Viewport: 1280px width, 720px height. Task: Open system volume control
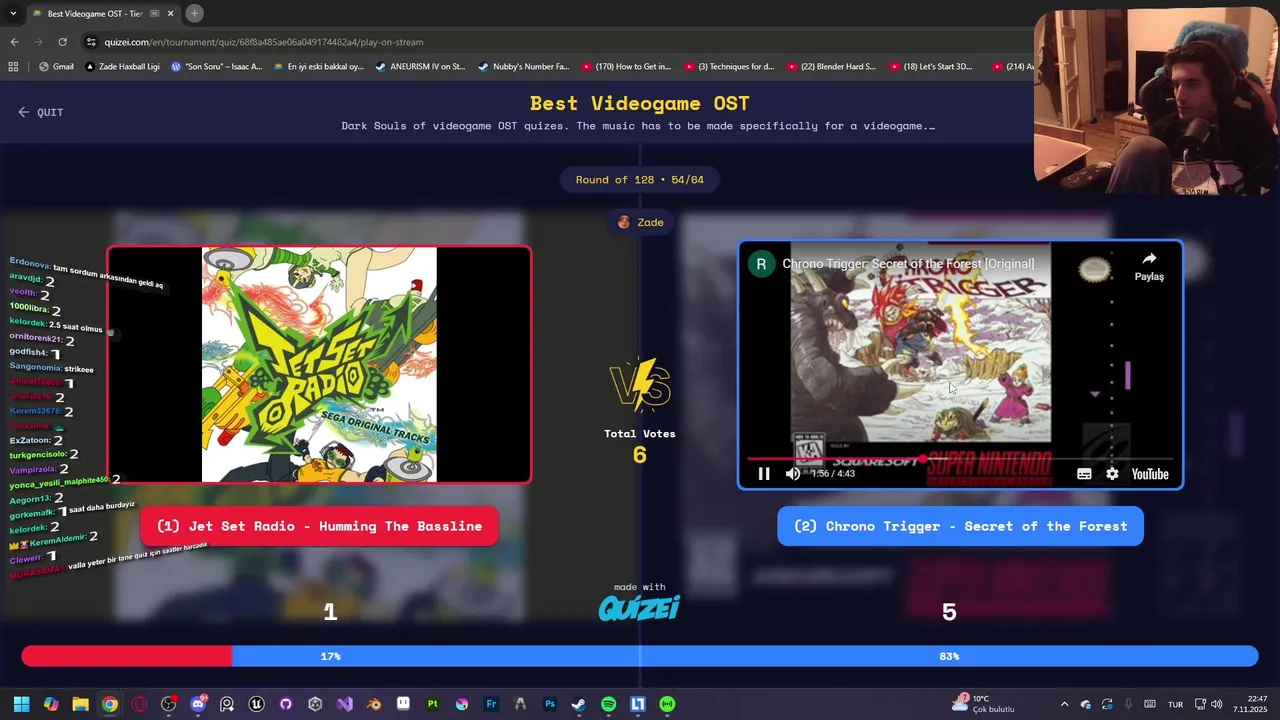click(x=1216, y=704)
